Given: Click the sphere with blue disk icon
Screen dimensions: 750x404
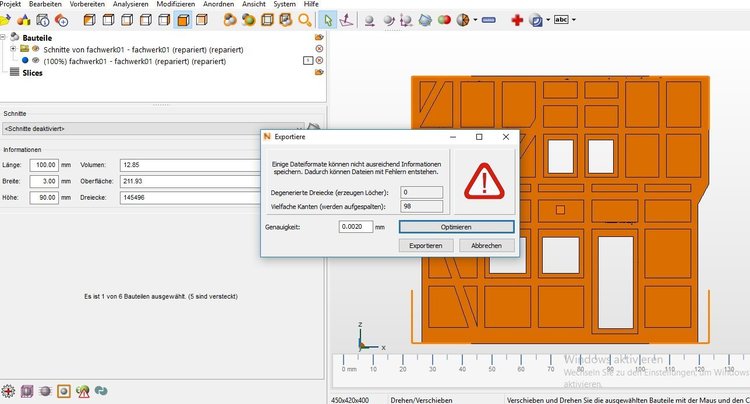Looking at the screenshot, I should pyautogui.click(x=536, y=20).
